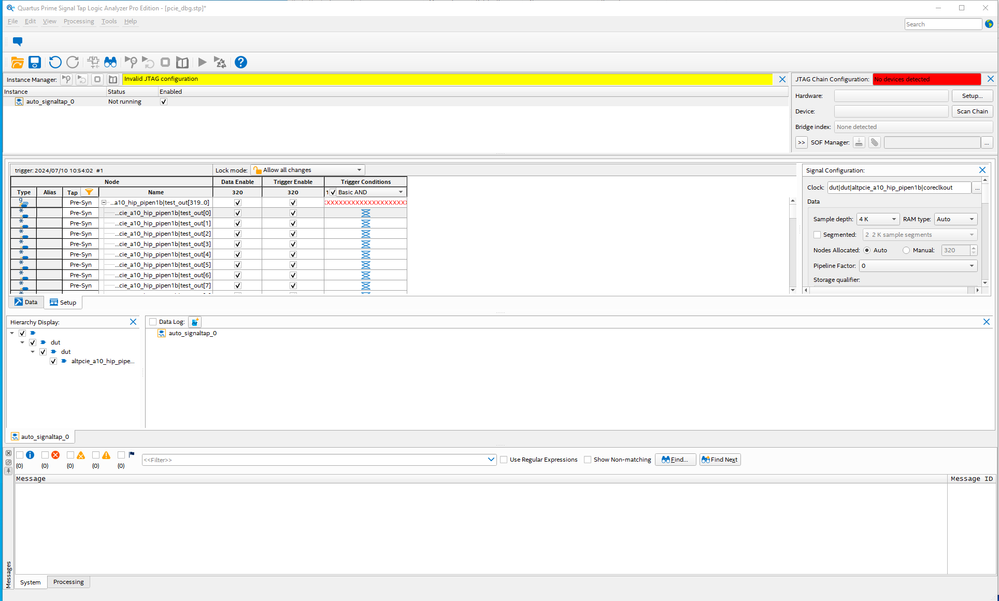Click Stop icon in Instance Manager bar
The width and height of the screenshot is (999, 601).
pyautogui.click(x=97, y=80)
